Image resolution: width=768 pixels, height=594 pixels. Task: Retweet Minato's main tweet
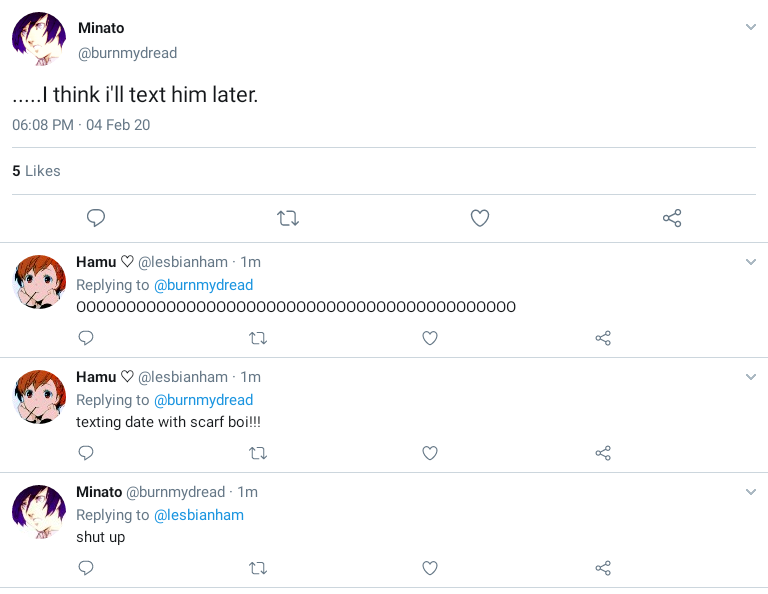coord(288,218)
